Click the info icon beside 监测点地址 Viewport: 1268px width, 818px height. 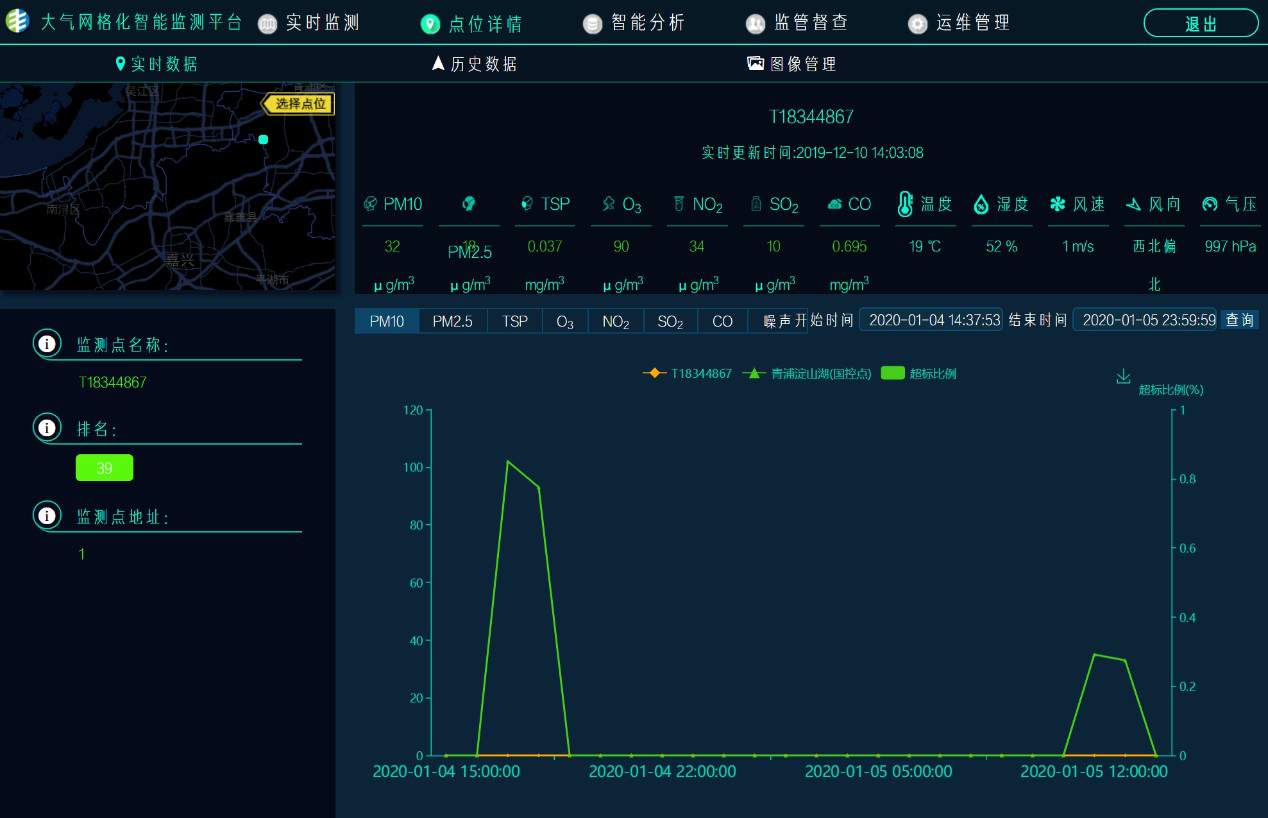47,516
